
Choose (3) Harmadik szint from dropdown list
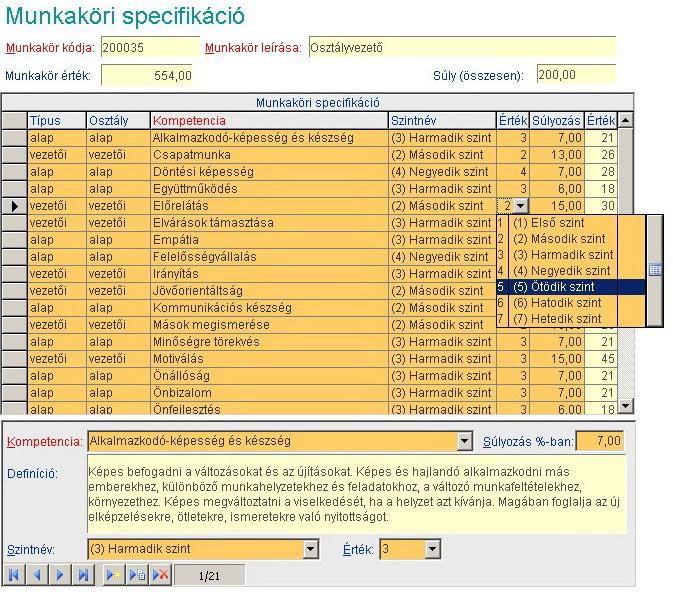572,255
